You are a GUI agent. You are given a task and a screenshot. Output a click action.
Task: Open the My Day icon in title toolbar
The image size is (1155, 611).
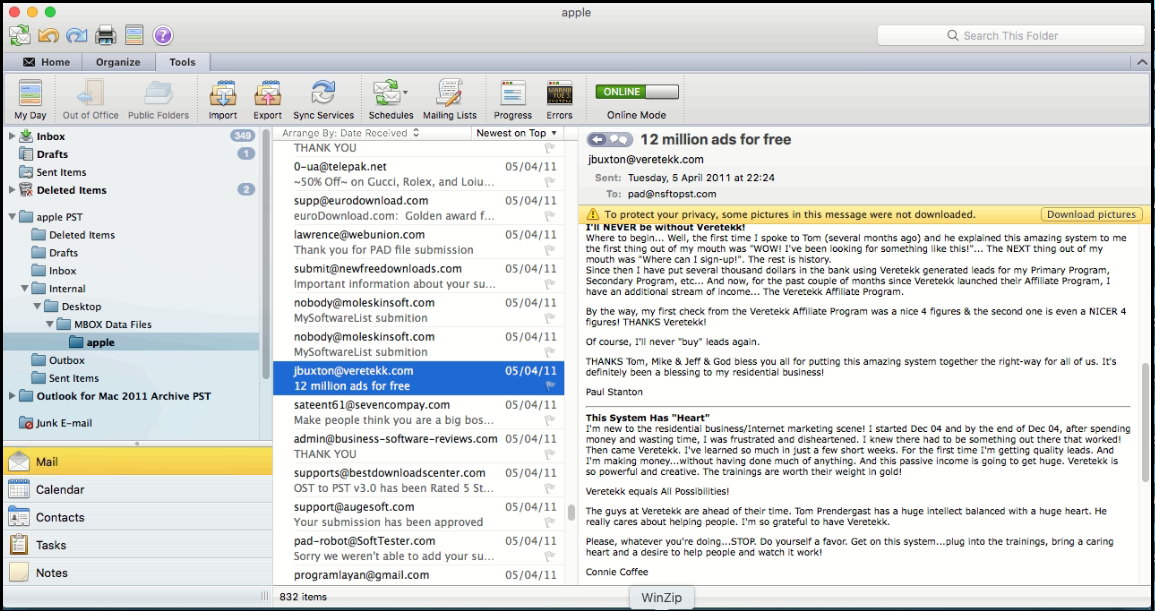coord(133,35)
